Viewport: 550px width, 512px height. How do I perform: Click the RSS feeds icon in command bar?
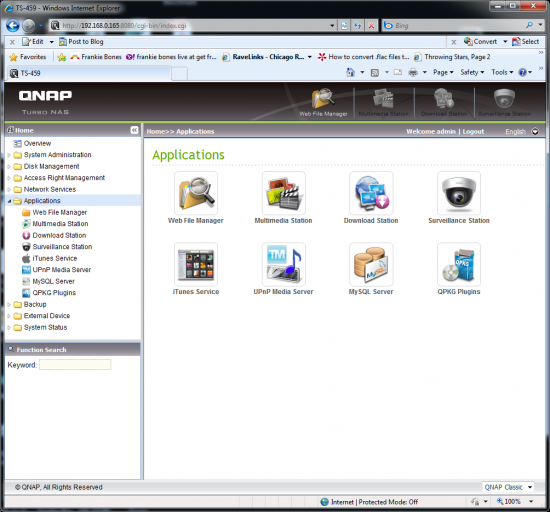tap(375, 73)
